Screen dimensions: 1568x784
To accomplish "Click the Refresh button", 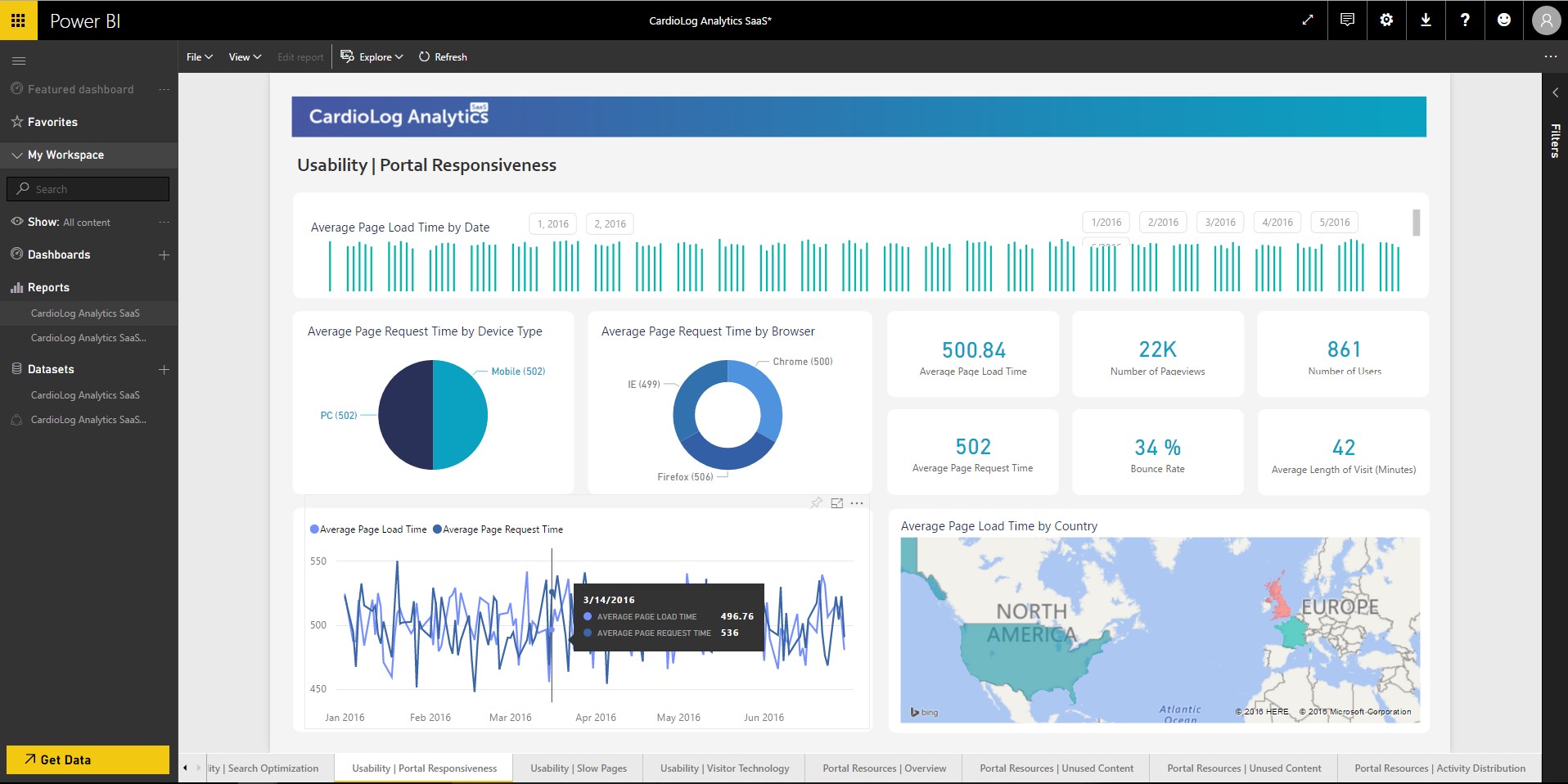I will click(443, 56).
